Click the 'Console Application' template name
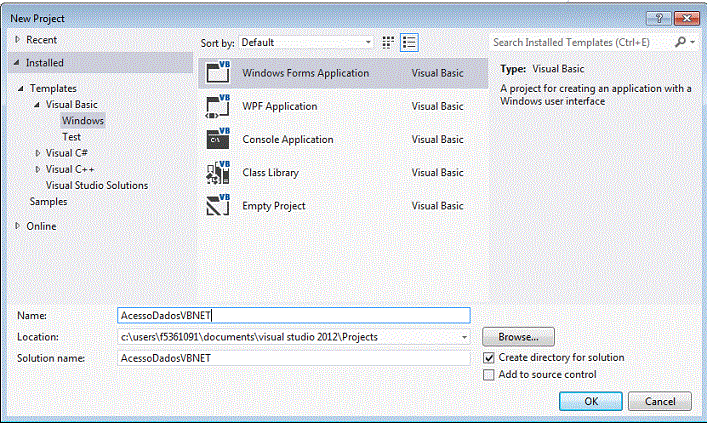707x423 pixels. [288, 139]
